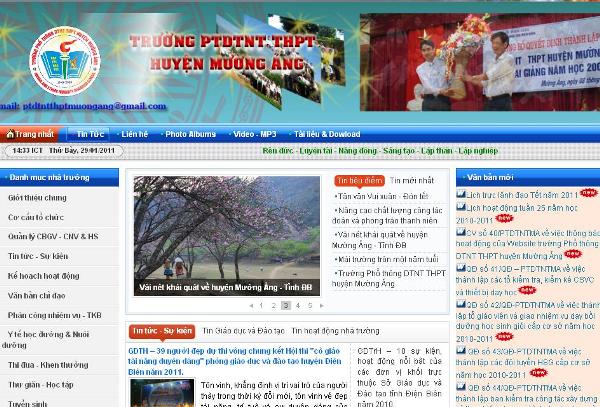600x407 pixels.
Task: Open Thi đua - Khen thưởng item
Action: (x=48, y=365)
